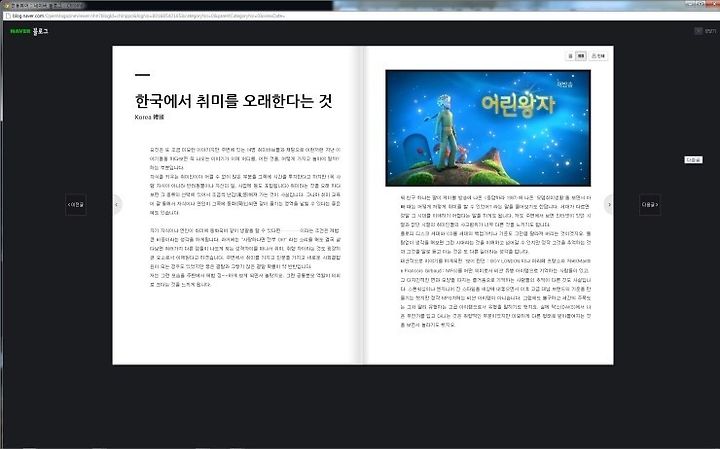Viewport: 720px width, 449px height.
Task: Go to the next post with 다음글
Action: [650, 204]
